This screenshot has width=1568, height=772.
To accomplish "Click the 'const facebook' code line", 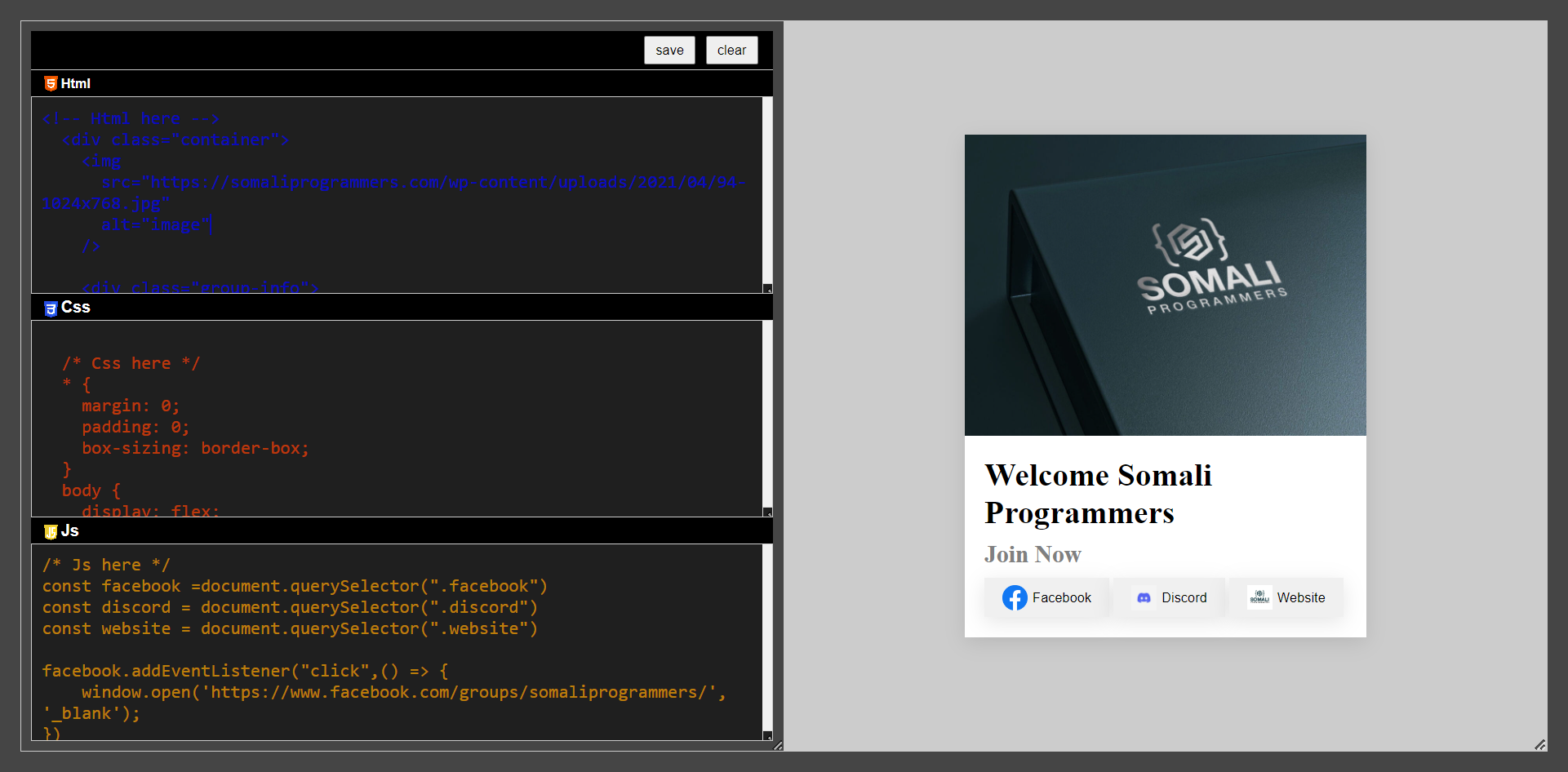I will (295, 586).
